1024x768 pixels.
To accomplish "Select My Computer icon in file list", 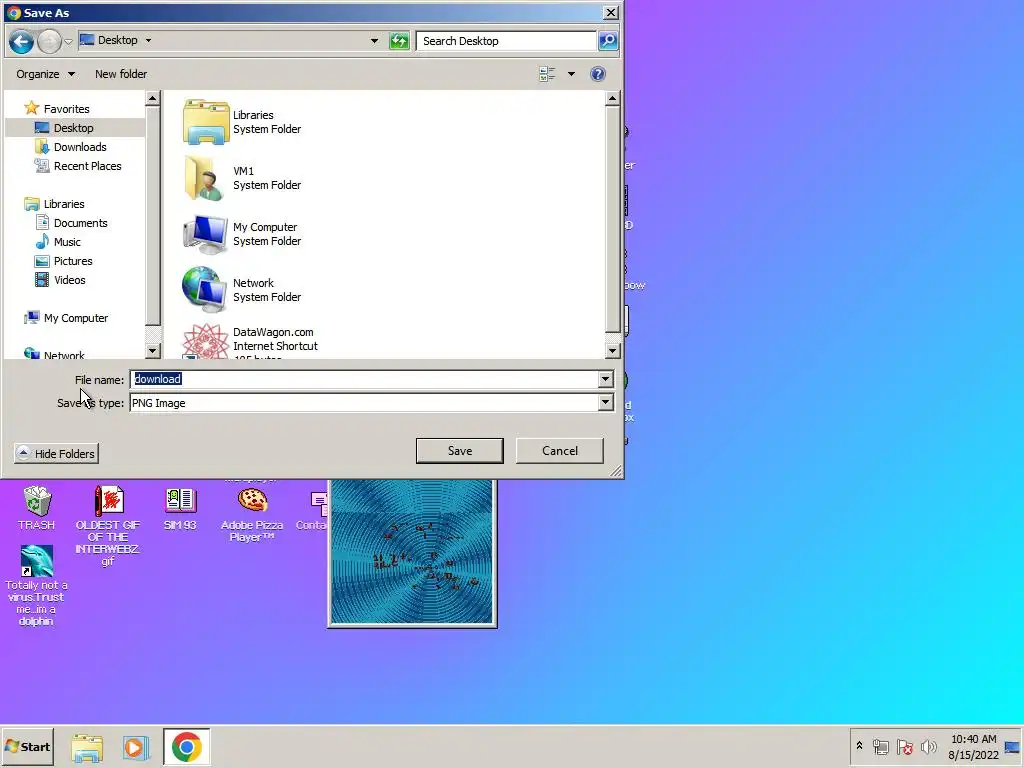I will 205,234.
